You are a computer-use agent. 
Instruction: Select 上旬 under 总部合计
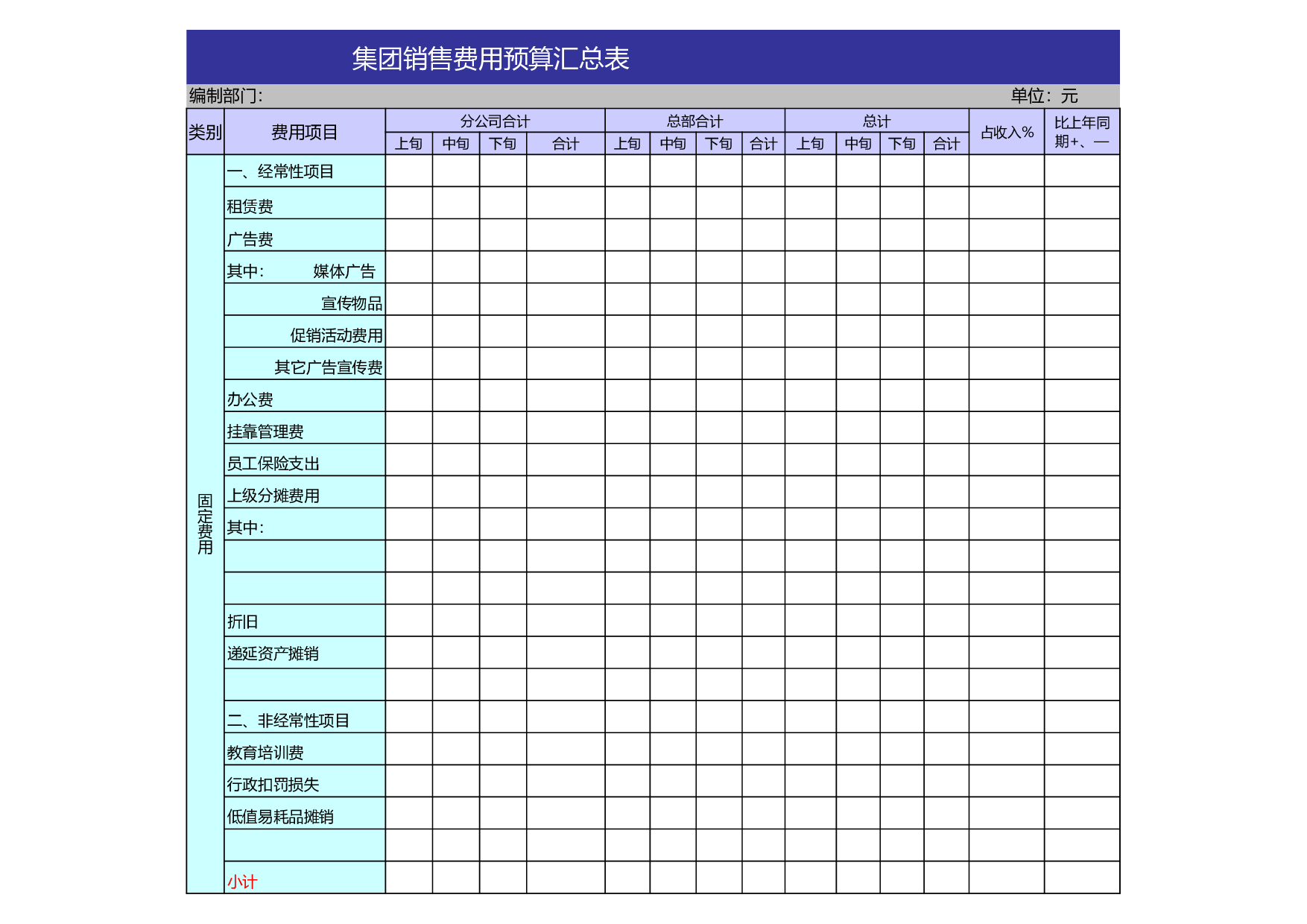coord(627,144)
